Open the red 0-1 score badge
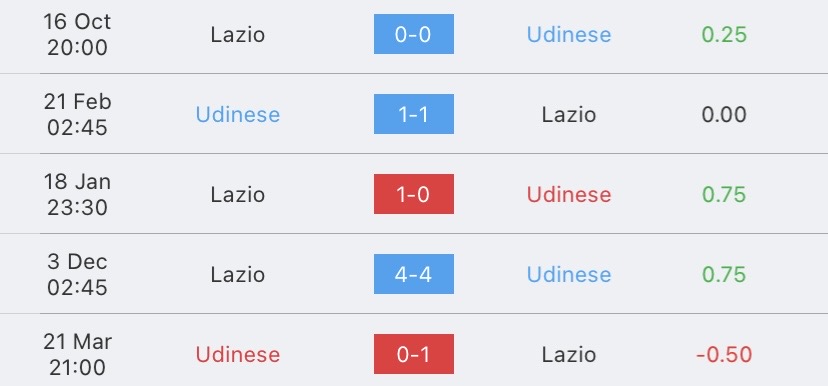 click(413, 354)
